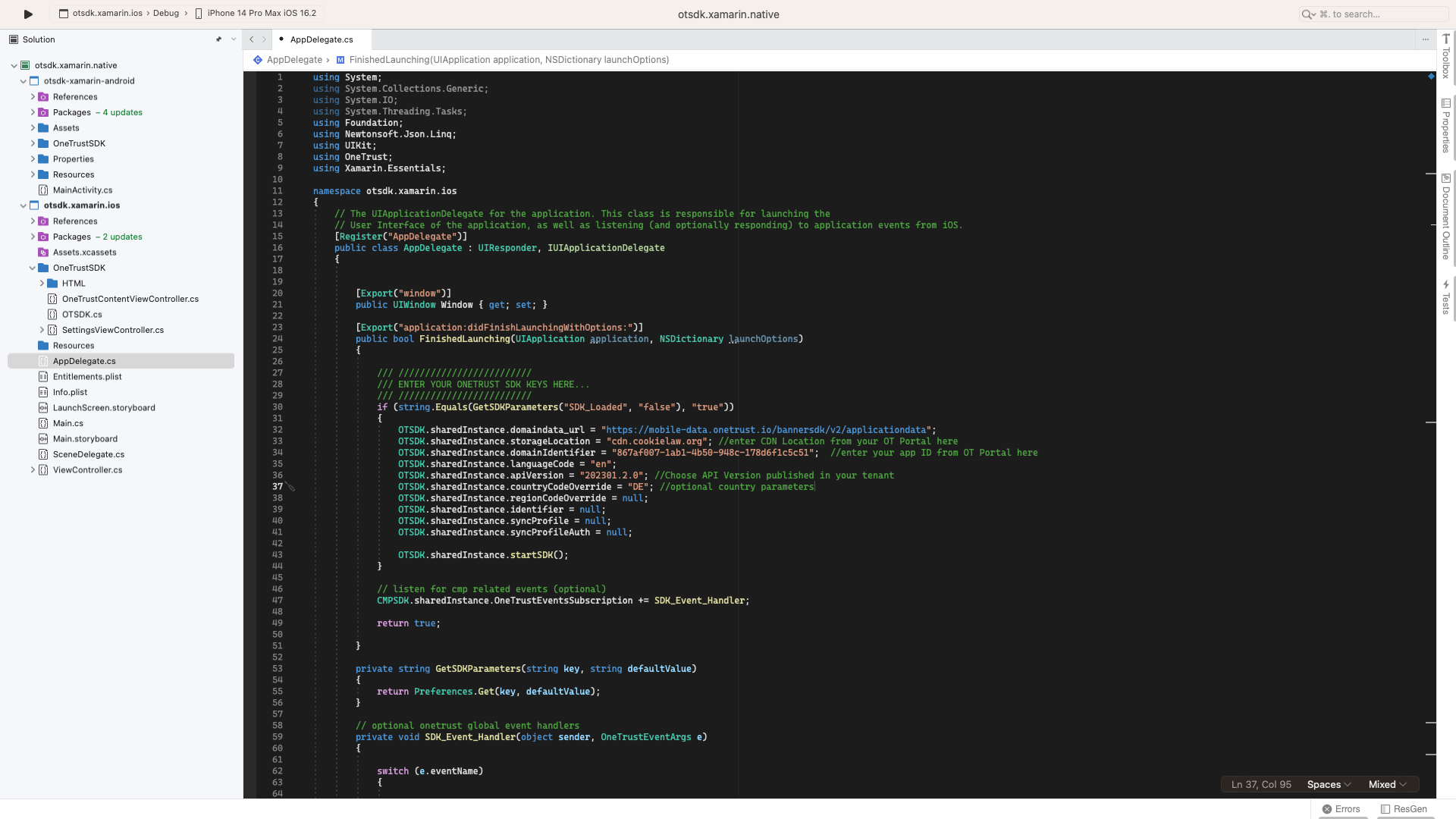Click the Run/Play button to start debugging
Viewport: 1456px width, 819px height.
point(27,13)
